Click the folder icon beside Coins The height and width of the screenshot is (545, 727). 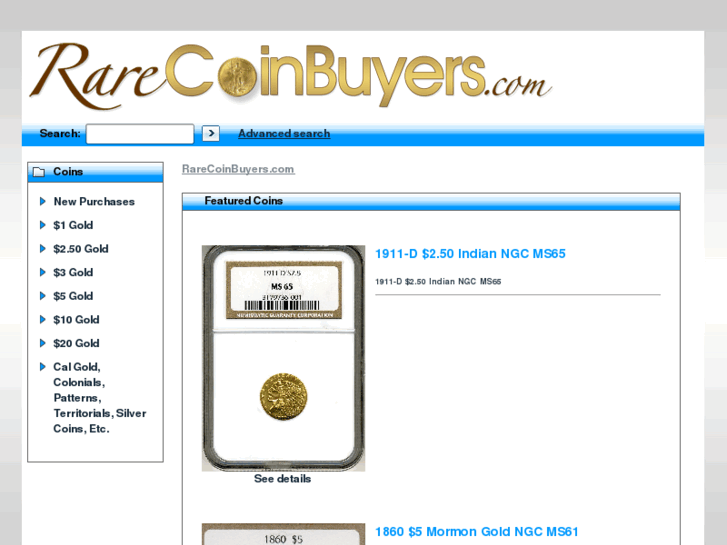click(39, 172)
